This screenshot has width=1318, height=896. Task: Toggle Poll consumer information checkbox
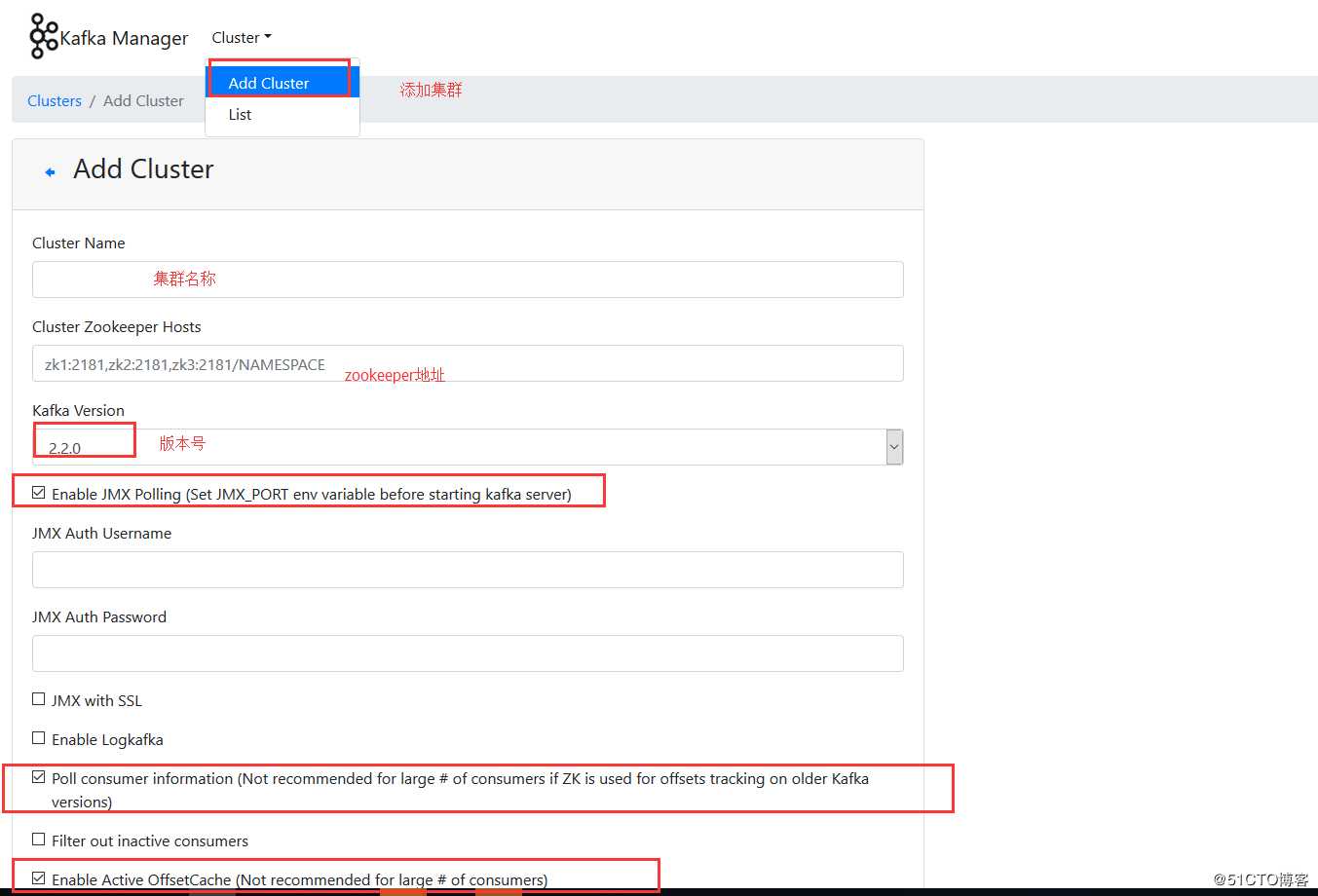(39, 777)
